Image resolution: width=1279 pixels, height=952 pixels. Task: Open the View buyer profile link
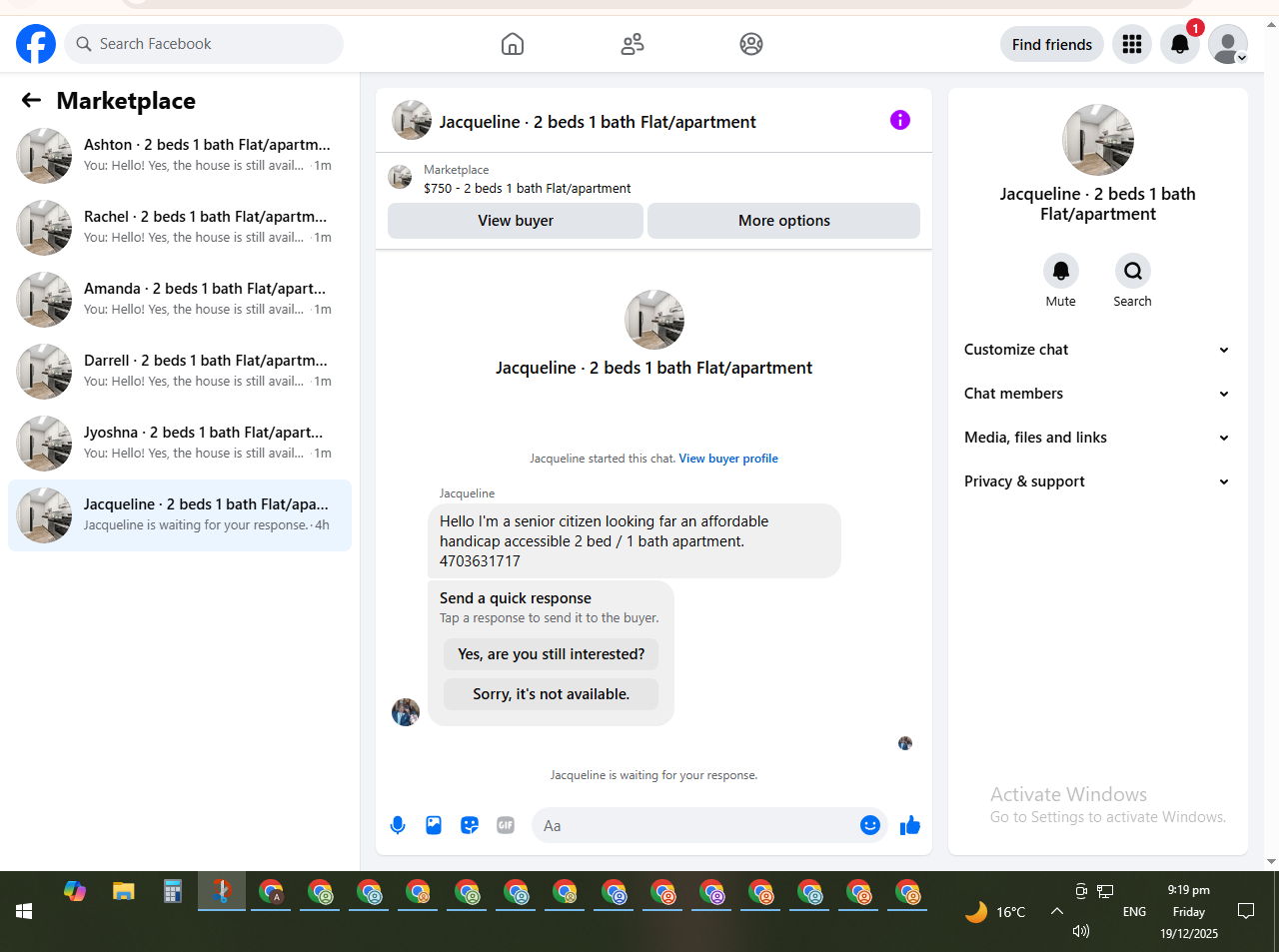(x=728, y=459)
